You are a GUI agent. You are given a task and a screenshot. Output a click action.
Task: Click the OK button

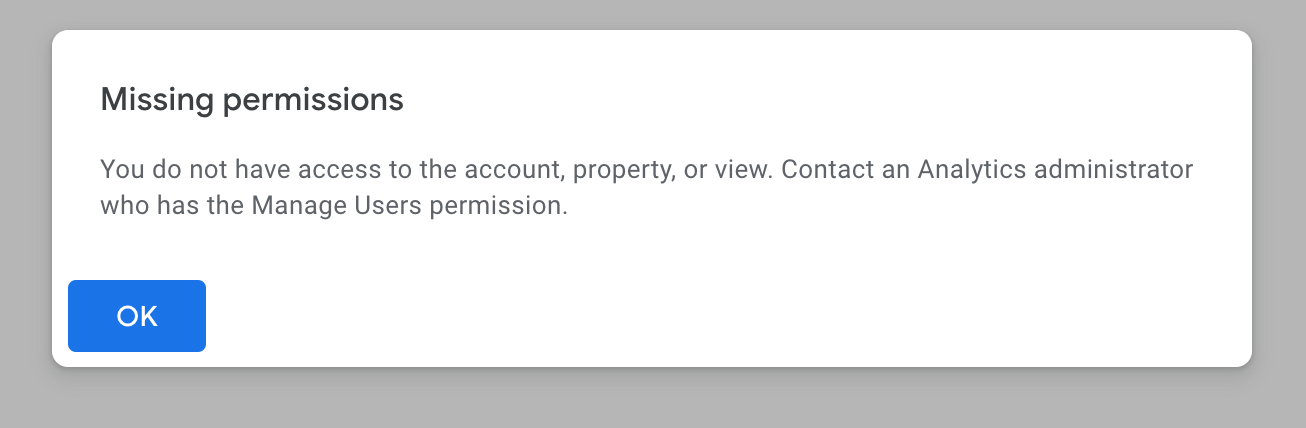(137, 316)
